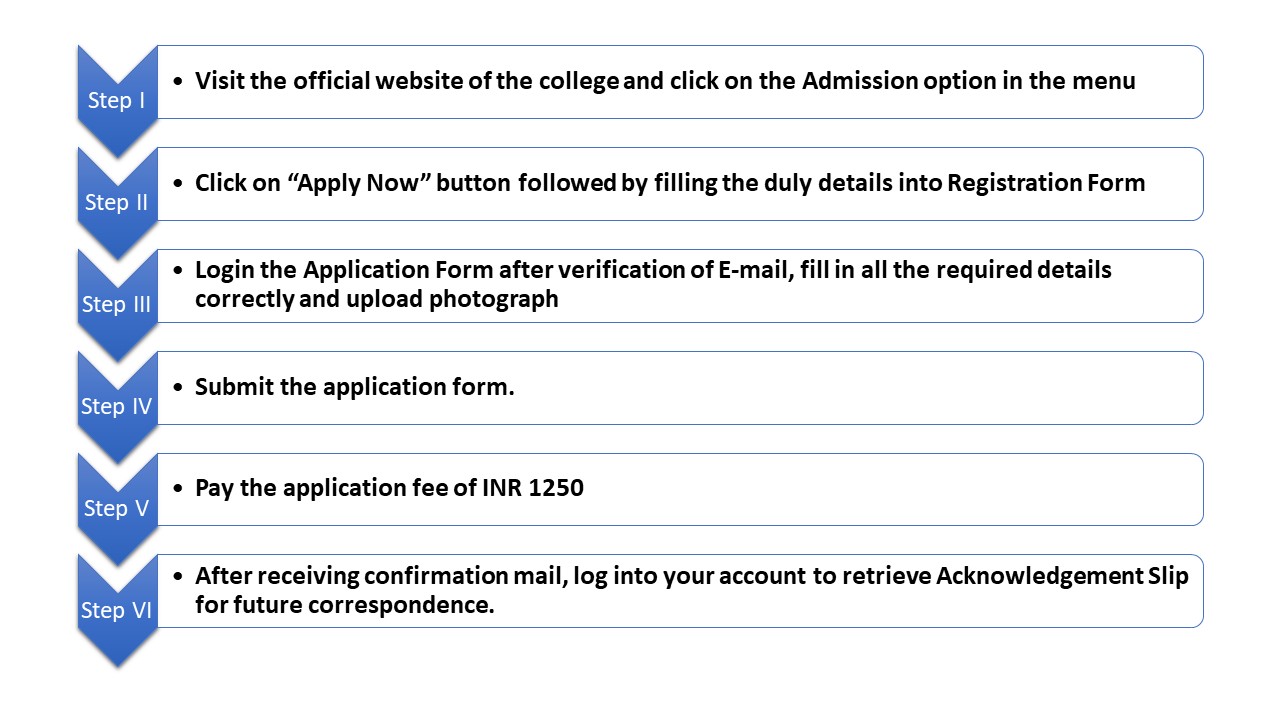The width and height of the screenshot is (1280, 720).
Task: Select the "Submit the application form." text
Action: (x=355, y=387)
